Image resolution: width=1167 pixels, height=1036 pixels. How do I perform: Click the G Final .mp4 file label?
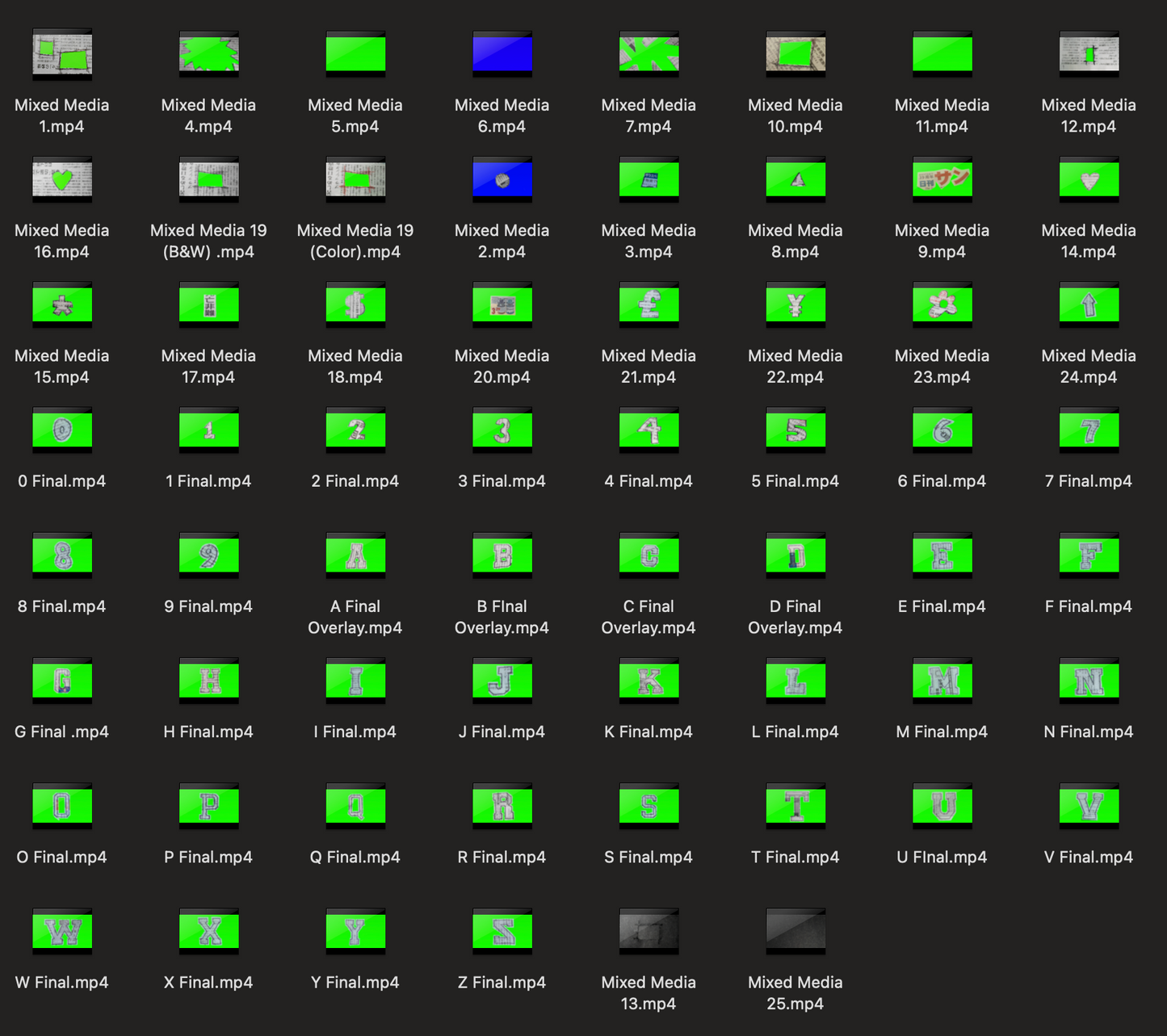pos(62,732)
